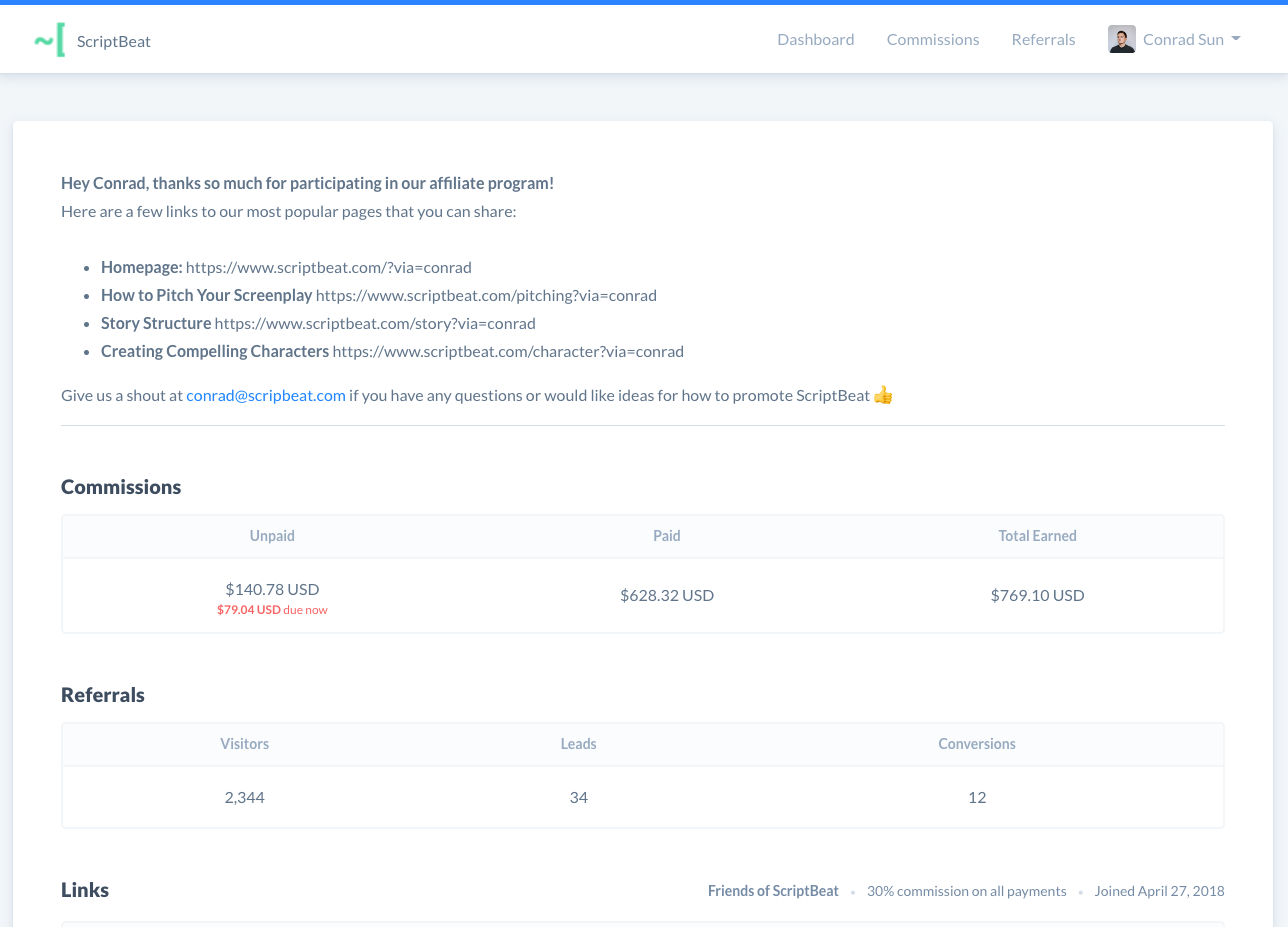Click the Homepage: bold label
Viewport: 1288px width, 927px height.
coord(142,267)
